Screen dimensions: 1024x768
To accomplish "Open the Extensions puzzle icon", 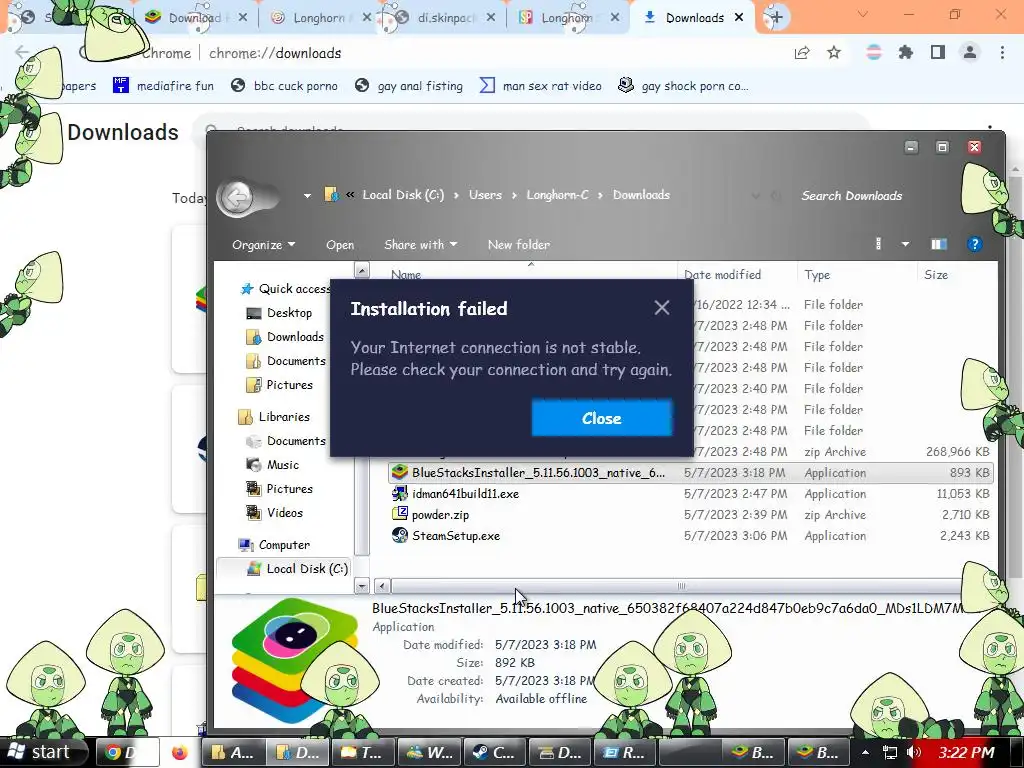I will coord(905,53).
